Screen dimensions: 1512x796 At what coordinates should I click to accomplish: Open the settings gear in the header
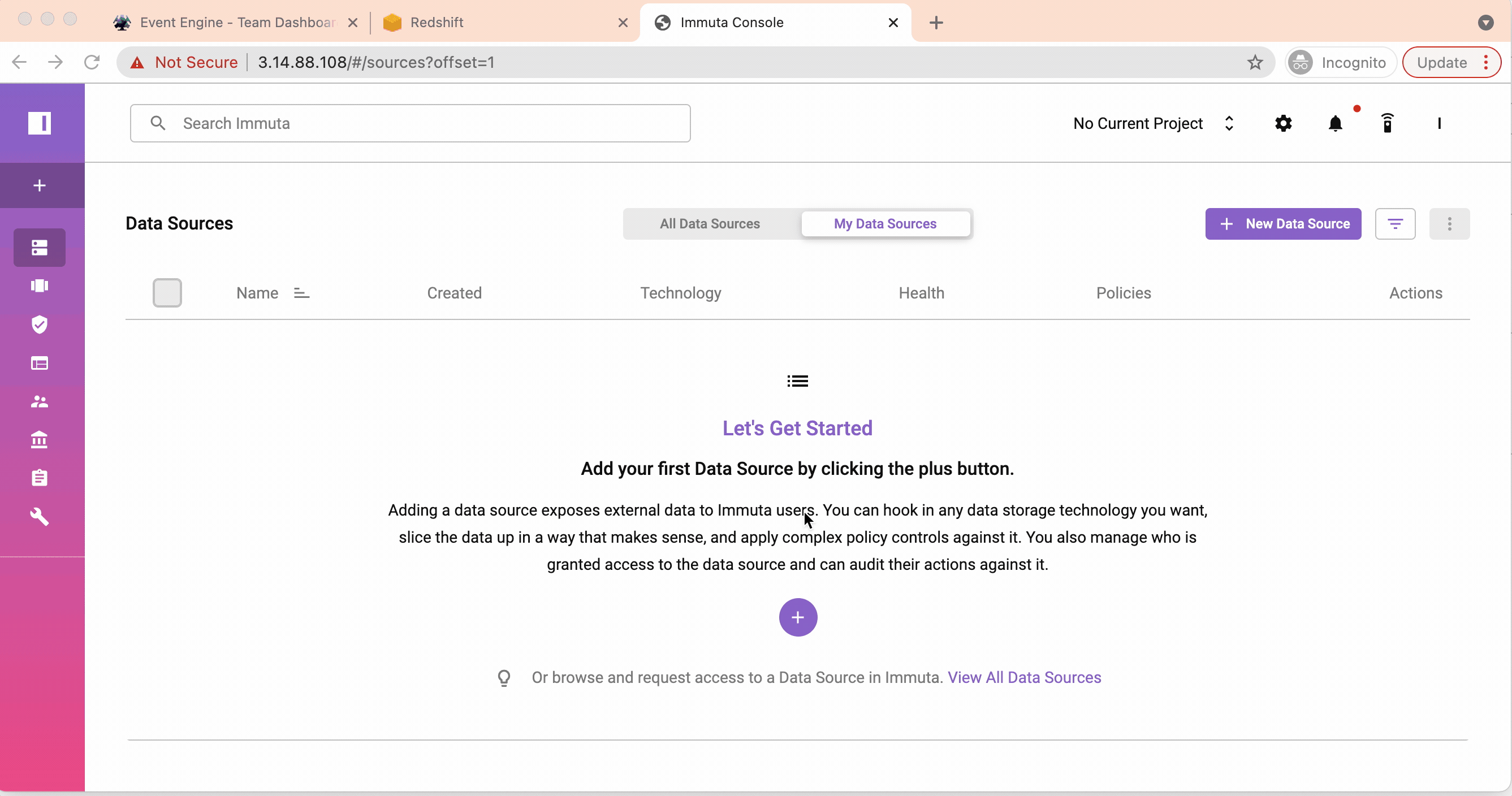pyautogui.click(x=1283, y=123)
